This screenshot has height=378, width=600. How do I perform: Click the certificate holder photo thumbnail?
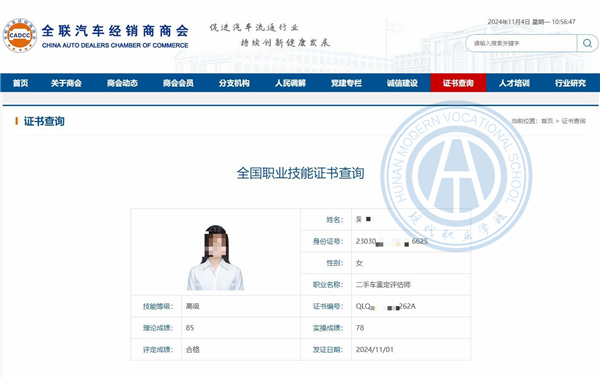click(215, 257)
